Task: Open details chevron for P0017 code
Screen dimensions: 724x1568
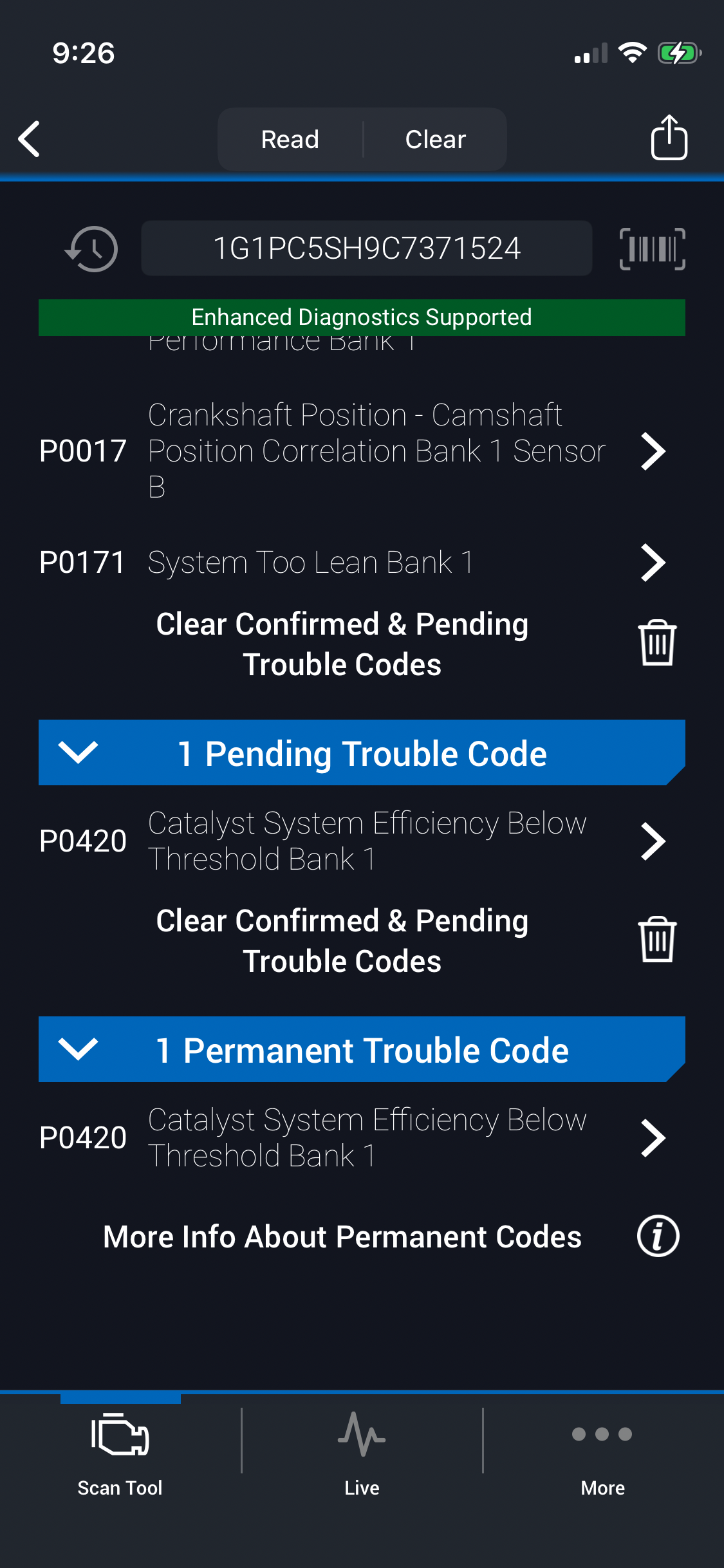Action: (653, 451)
